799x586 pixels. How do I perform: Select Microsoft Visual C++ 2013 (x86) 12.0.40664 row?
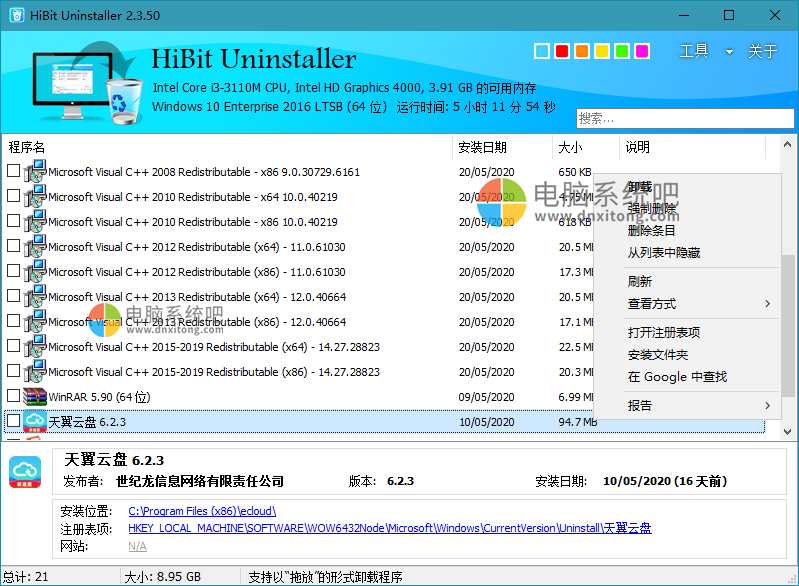(x=298, y=322)
